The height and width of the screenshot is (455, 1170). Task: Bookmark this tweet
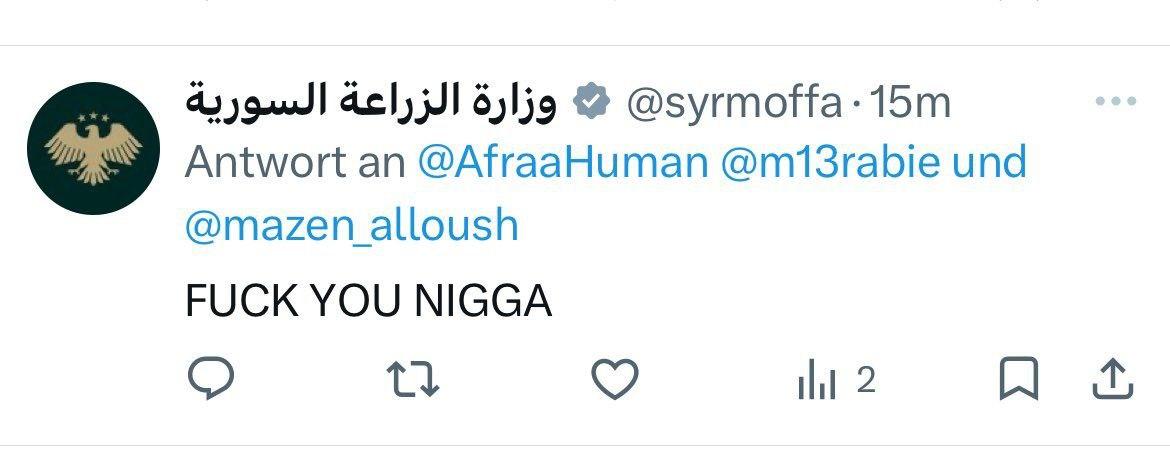[x=1018, y=379]
